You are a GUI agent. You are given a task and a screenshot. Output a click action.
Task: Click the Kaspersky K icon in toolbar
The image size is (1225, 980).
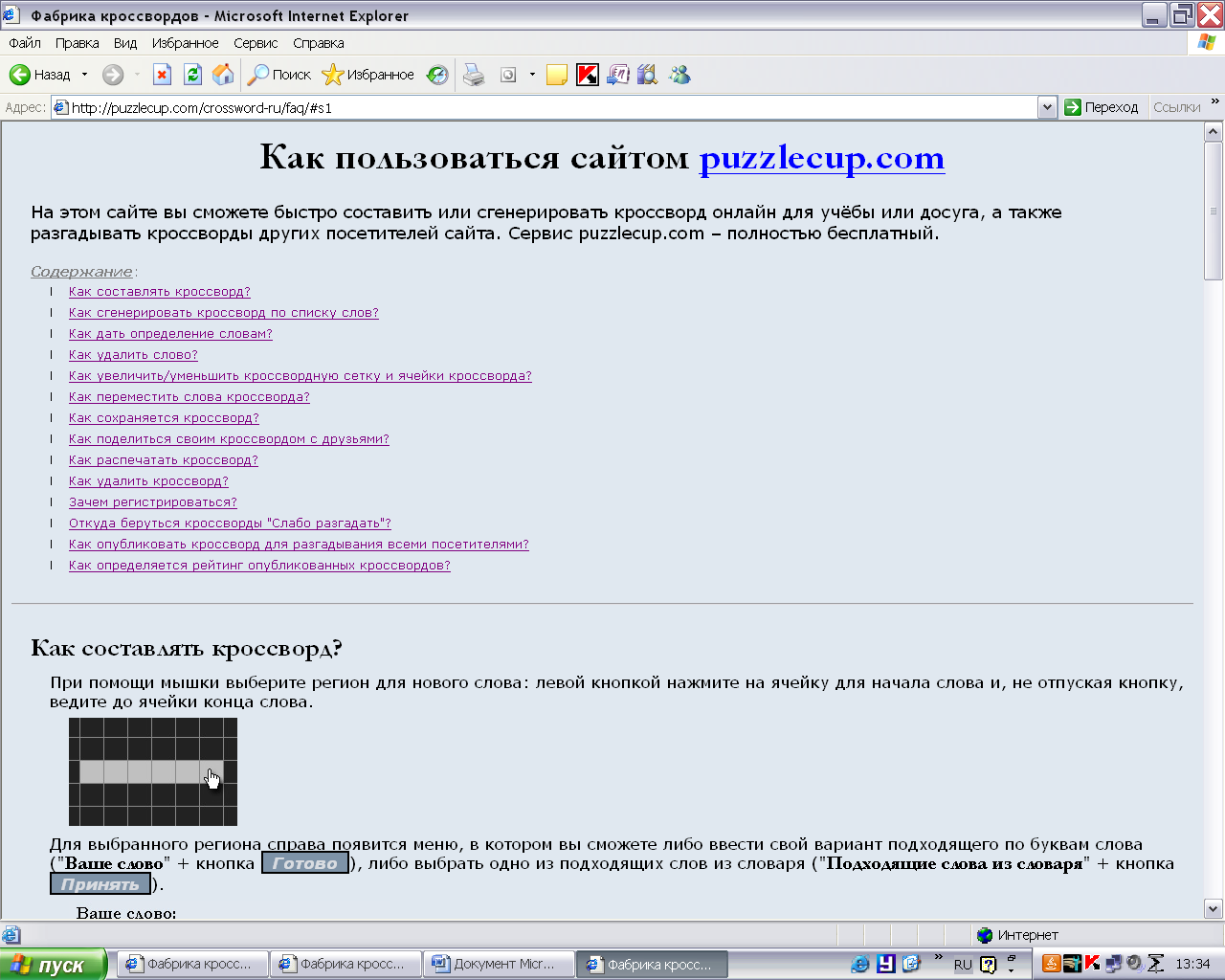click(588, 75)
